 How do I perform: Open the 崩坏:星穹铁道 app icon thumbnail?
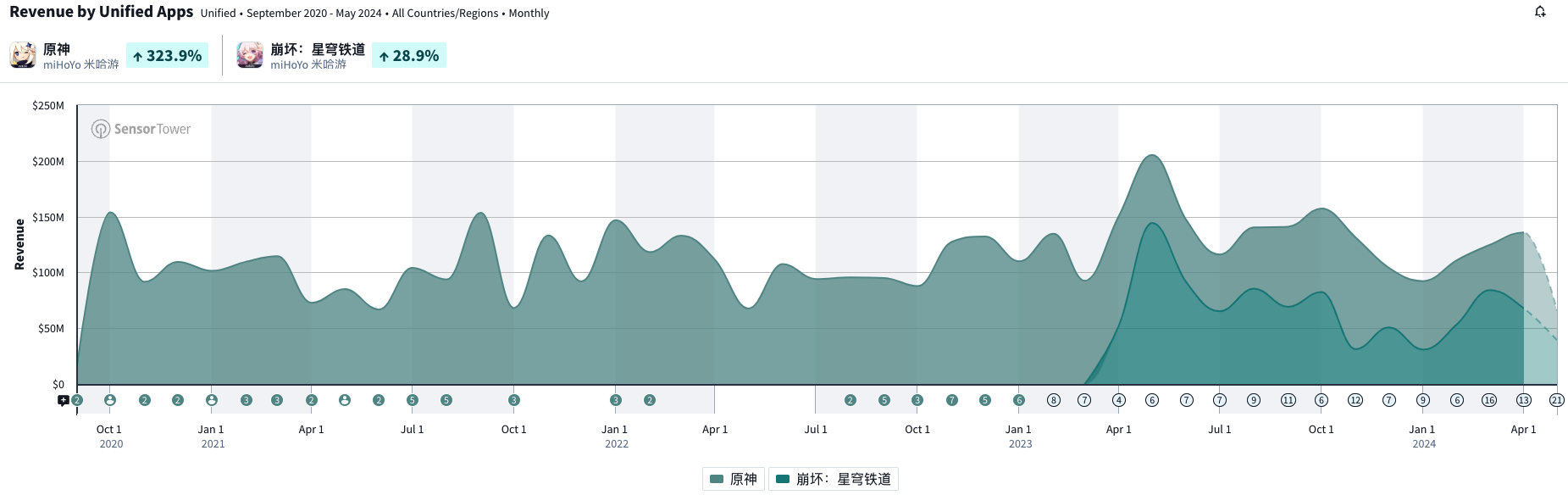pyautogui.click(x=250, y=55)
